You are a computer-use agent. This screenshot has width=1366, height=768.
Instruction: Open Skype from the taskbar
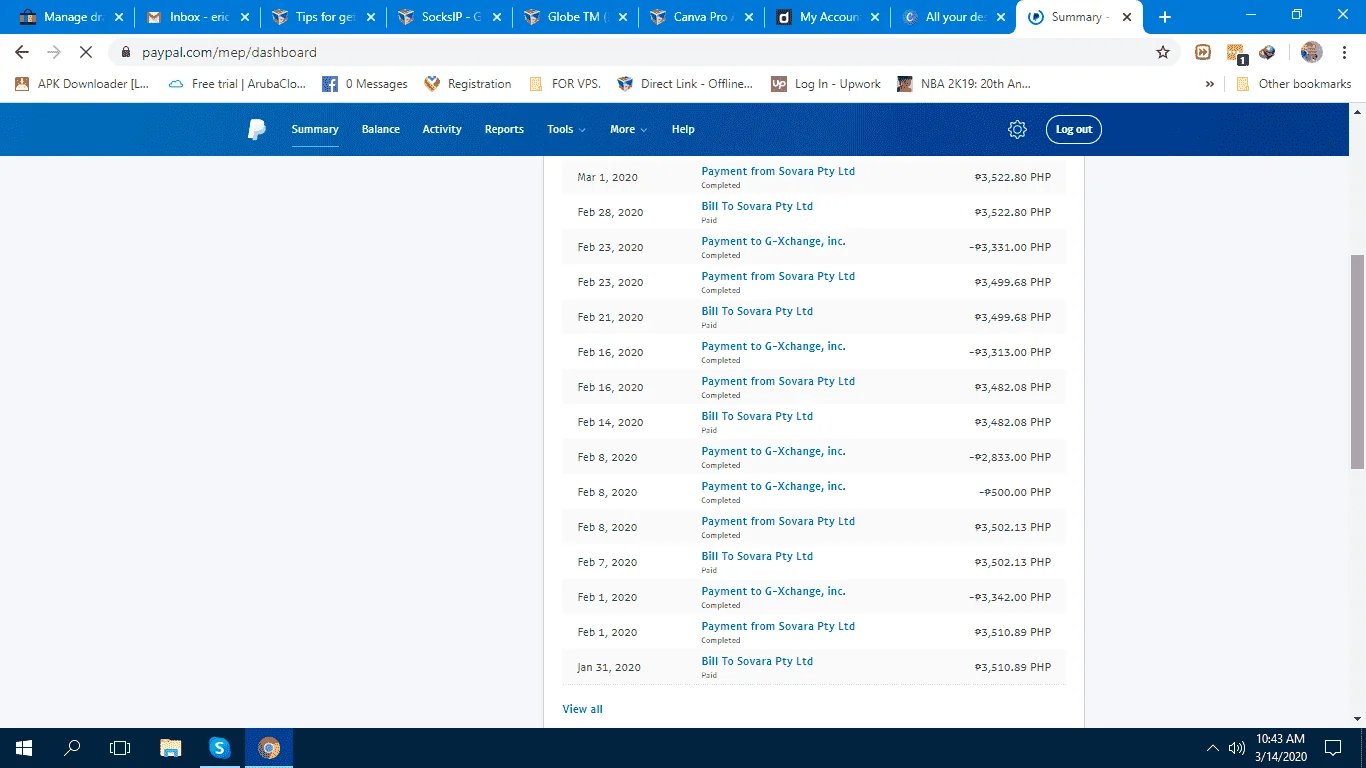(x=220, y=748)
